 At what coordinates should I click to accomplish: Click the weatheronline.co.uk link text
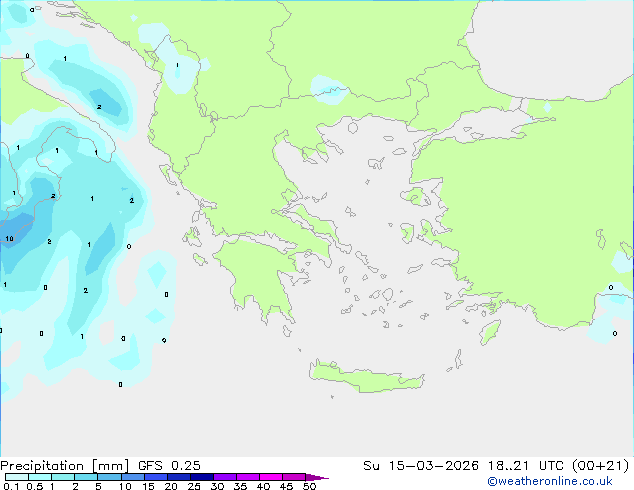pos(550,481)
